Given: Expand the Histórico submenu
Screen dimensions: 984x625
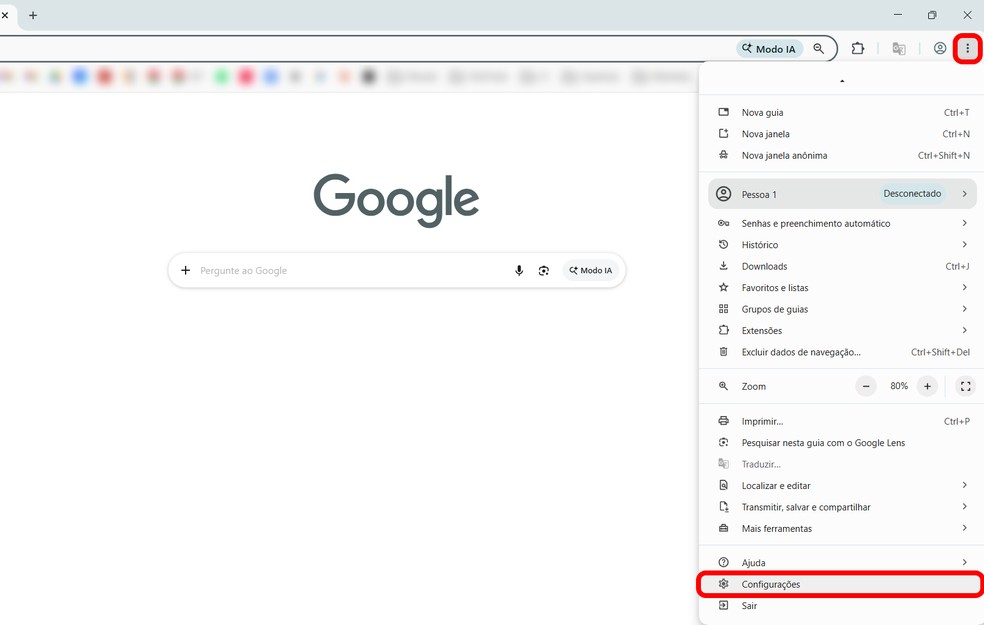Looking at the screenshot, I should [842, 245].
